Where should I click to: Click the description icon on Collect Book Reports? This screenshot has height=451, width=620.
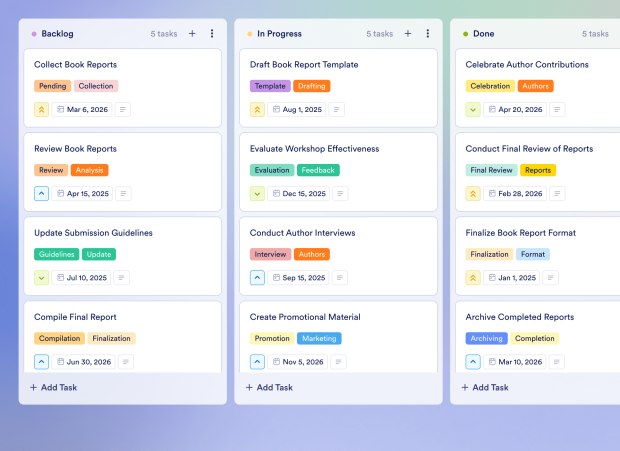[x=124, y=110]
